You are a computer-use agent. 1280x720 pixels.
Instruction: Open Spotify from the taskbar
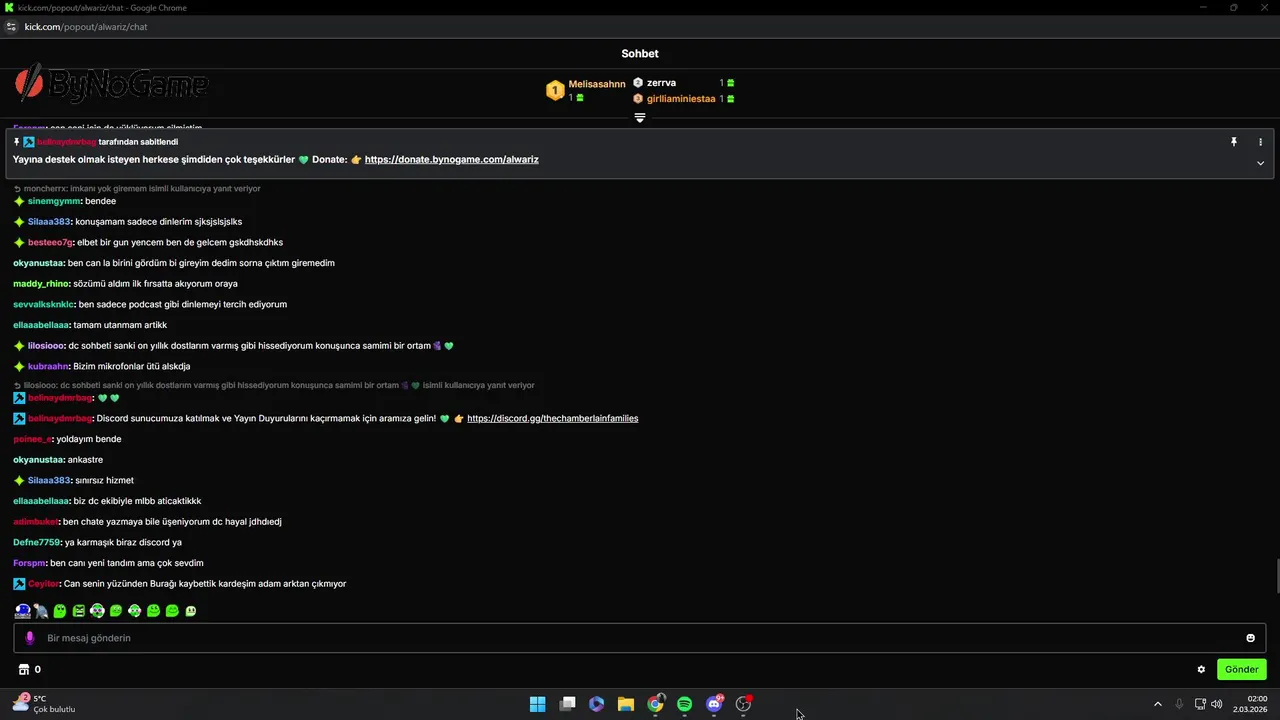(x=684, y=704)
